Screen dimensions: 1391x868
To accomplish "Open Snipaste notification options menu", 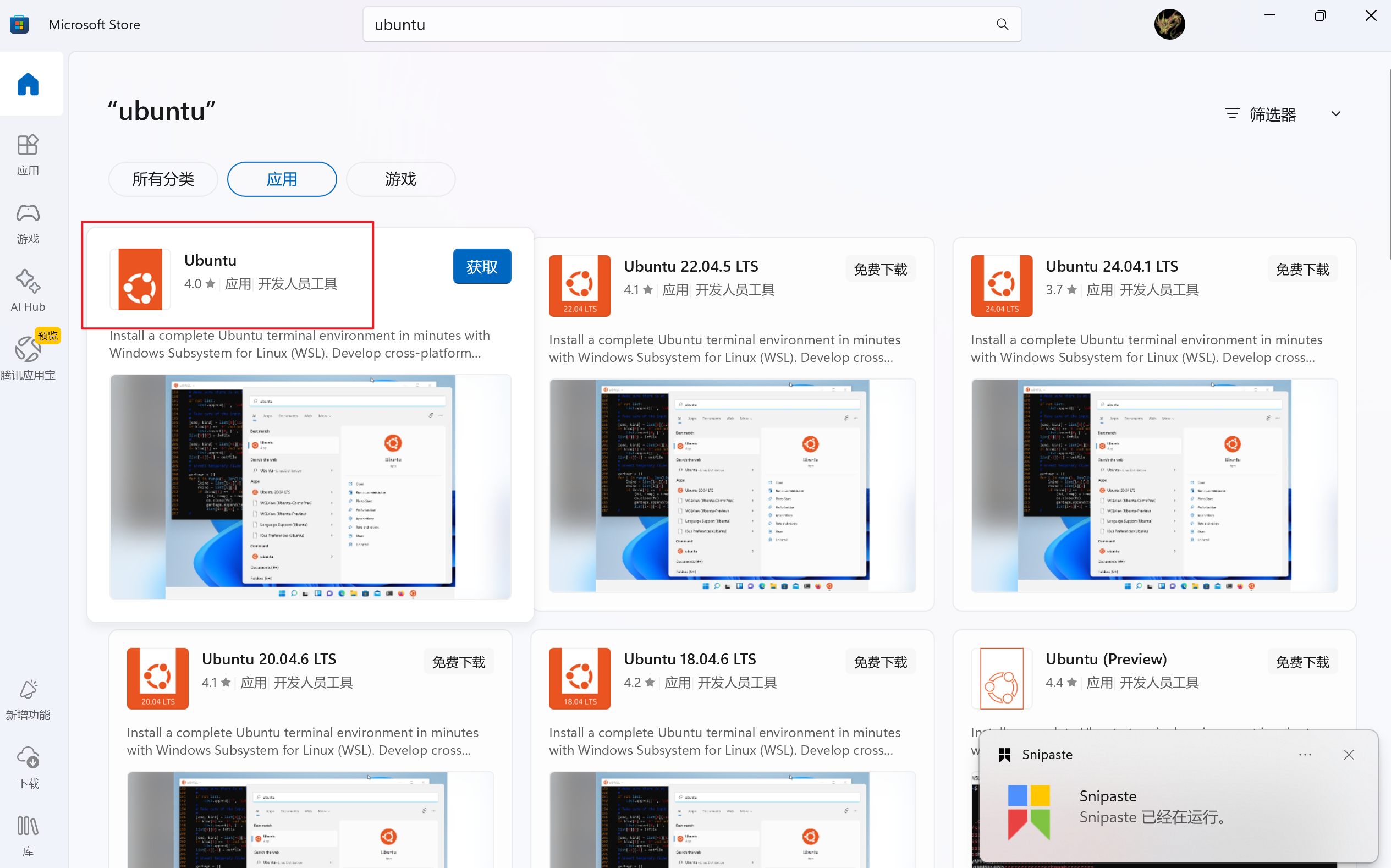I will 1305,754.
